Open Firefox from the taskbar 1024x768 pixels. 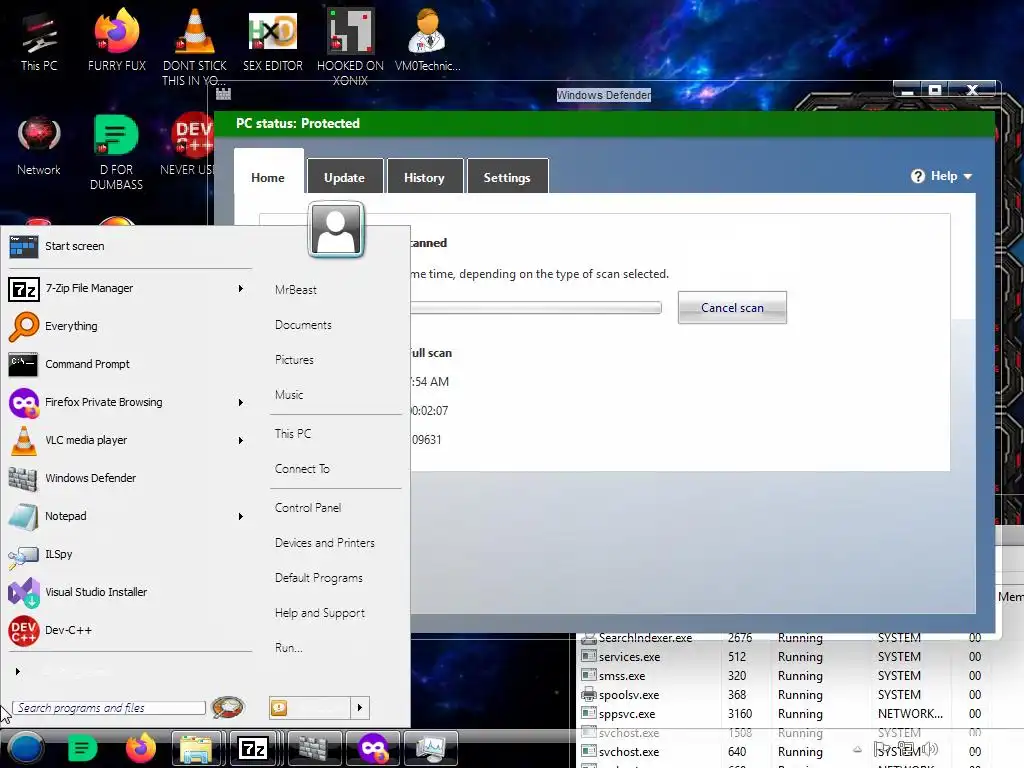pos(140,748)
